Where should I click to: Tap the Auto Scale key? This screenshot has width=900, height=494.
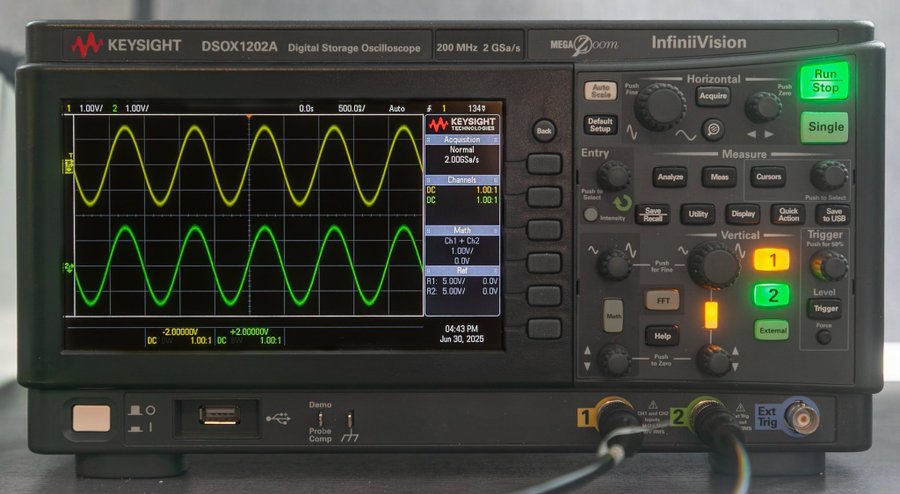(x=600, y=91)
